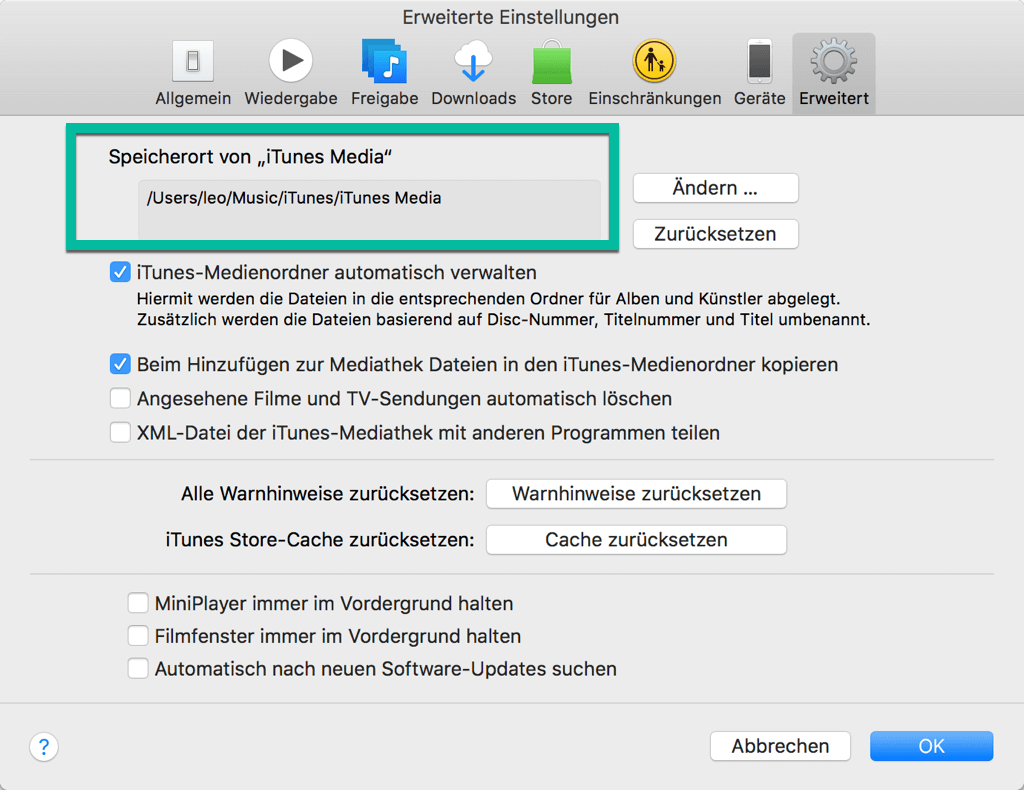The height and width of the screenshot is (790, 1024).
Task: Open the Freigabe sharing icon
Action: click(x=385, y=61)
